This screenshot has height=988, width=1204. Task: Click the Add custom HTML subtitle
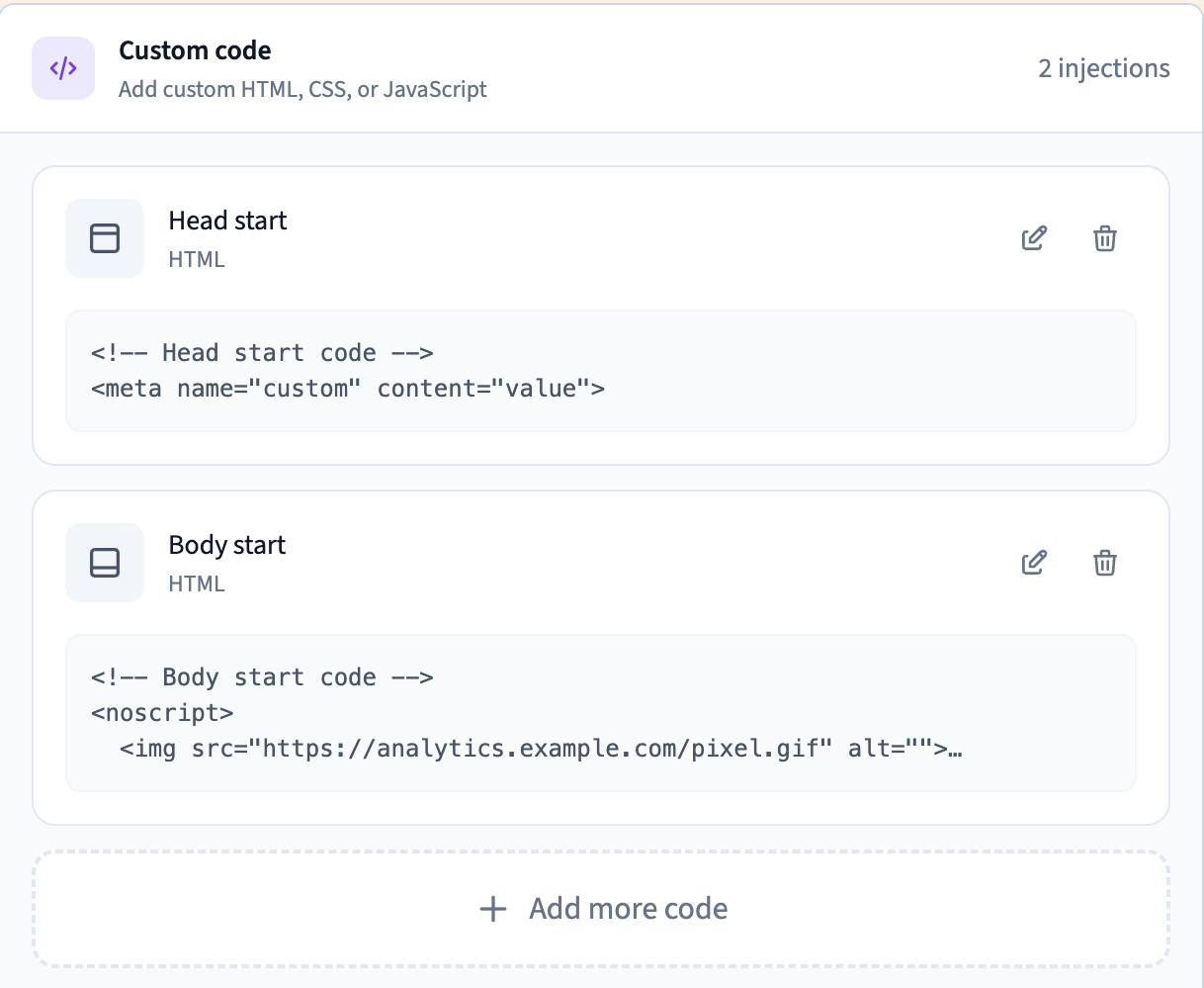coord(302,89)
